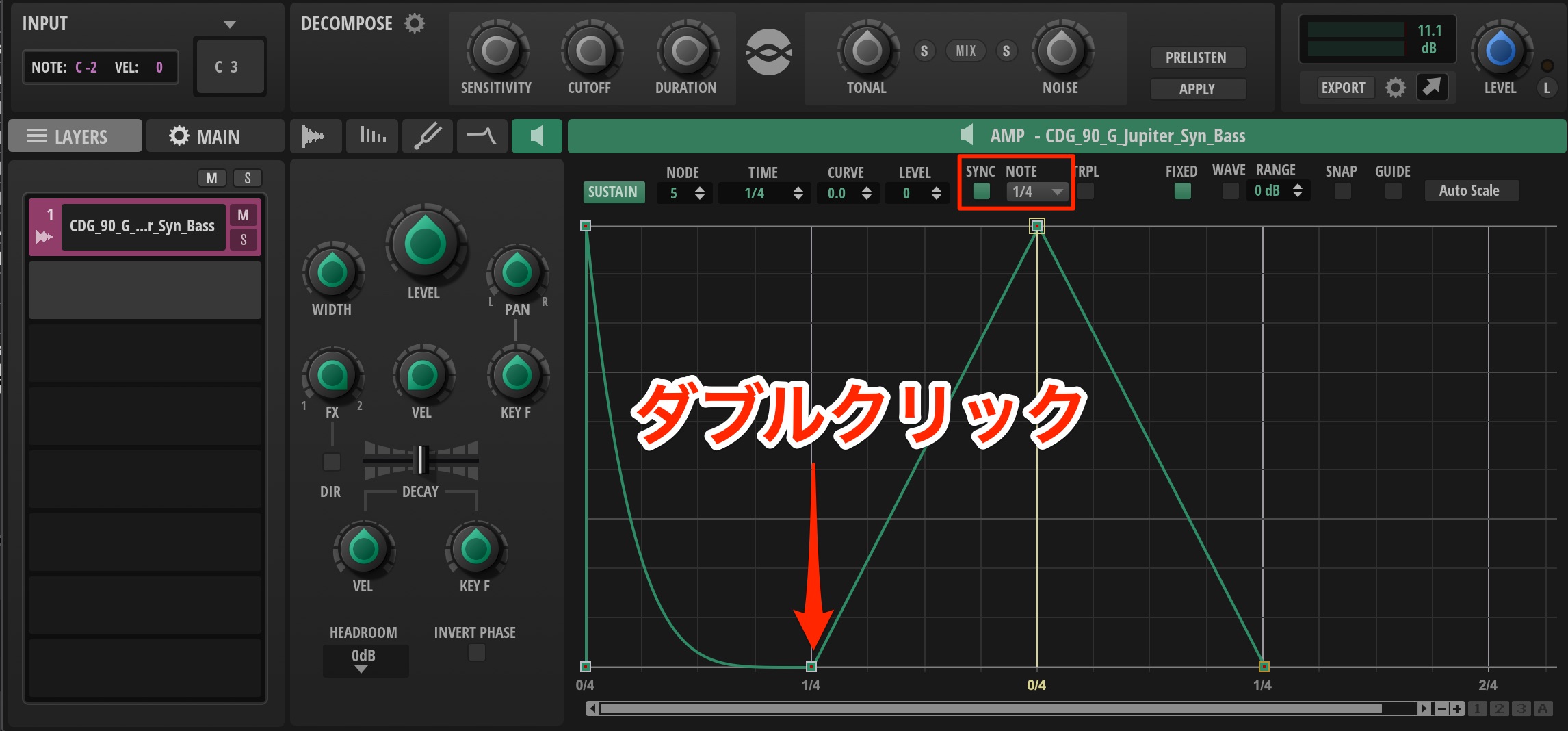Viewport: 1568px width, 731px height.
Task: Toggle the MIX button
Action: (x=966, y=51)
